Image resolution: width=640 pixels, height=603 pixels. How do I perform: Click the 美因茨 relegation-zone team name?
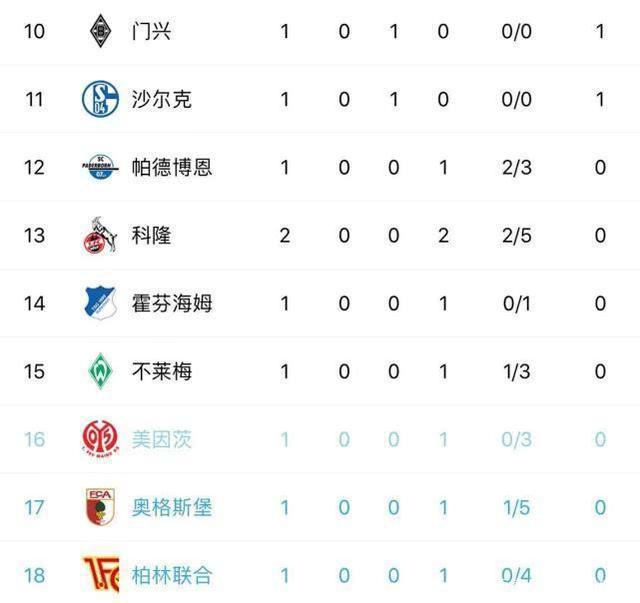pos(161,439)
